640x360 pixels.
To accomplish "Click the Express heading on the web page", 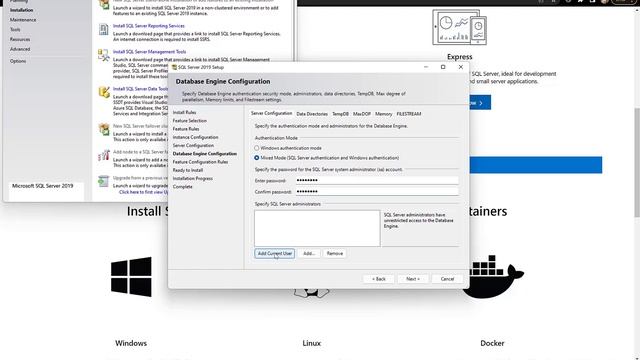I will click(460, 57).
